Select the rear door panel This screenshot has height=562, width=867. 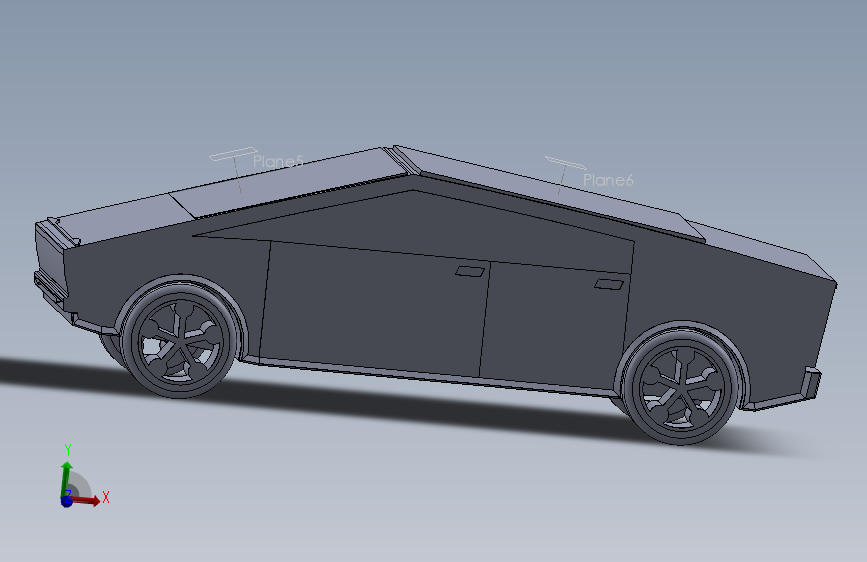click(553, 326)
